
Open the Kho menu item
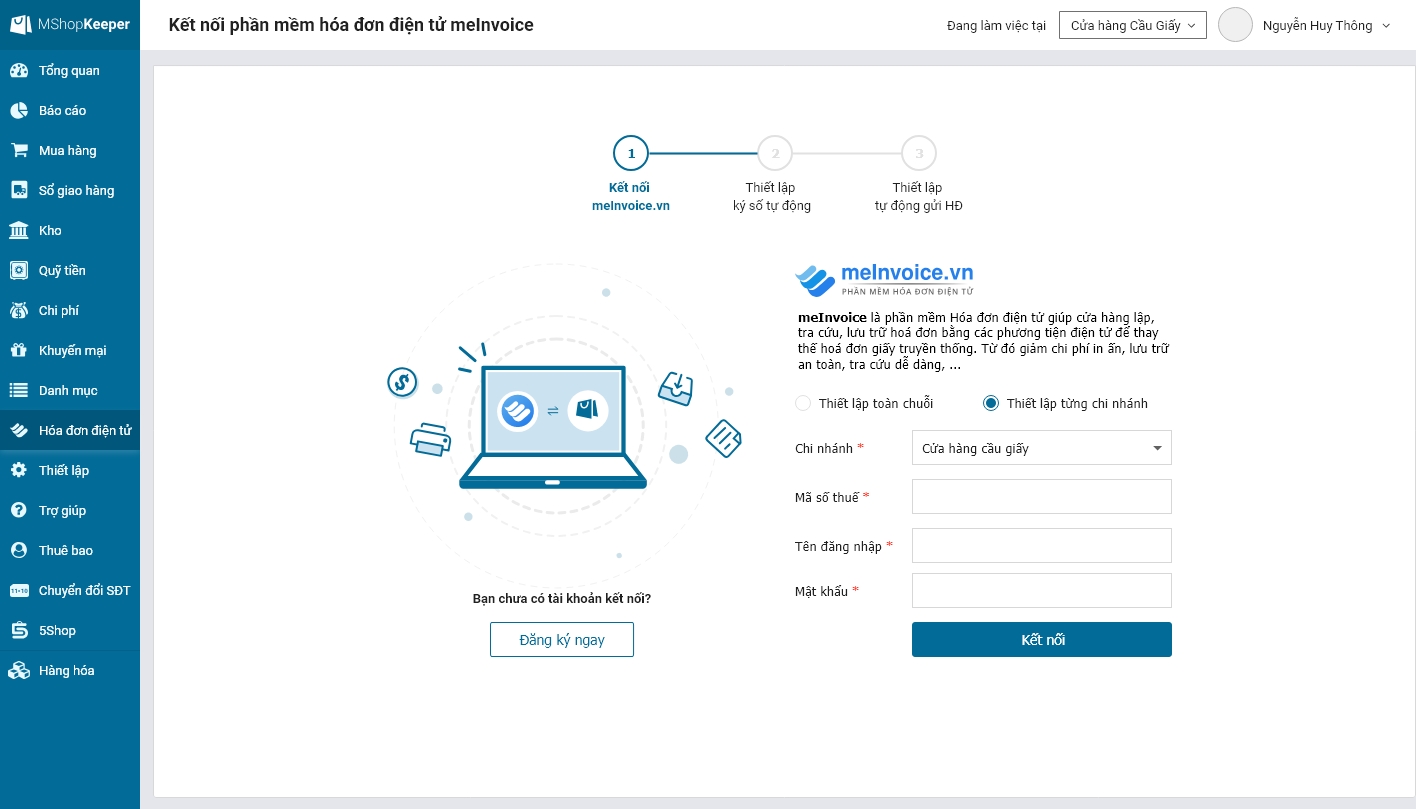coord(70,231)
